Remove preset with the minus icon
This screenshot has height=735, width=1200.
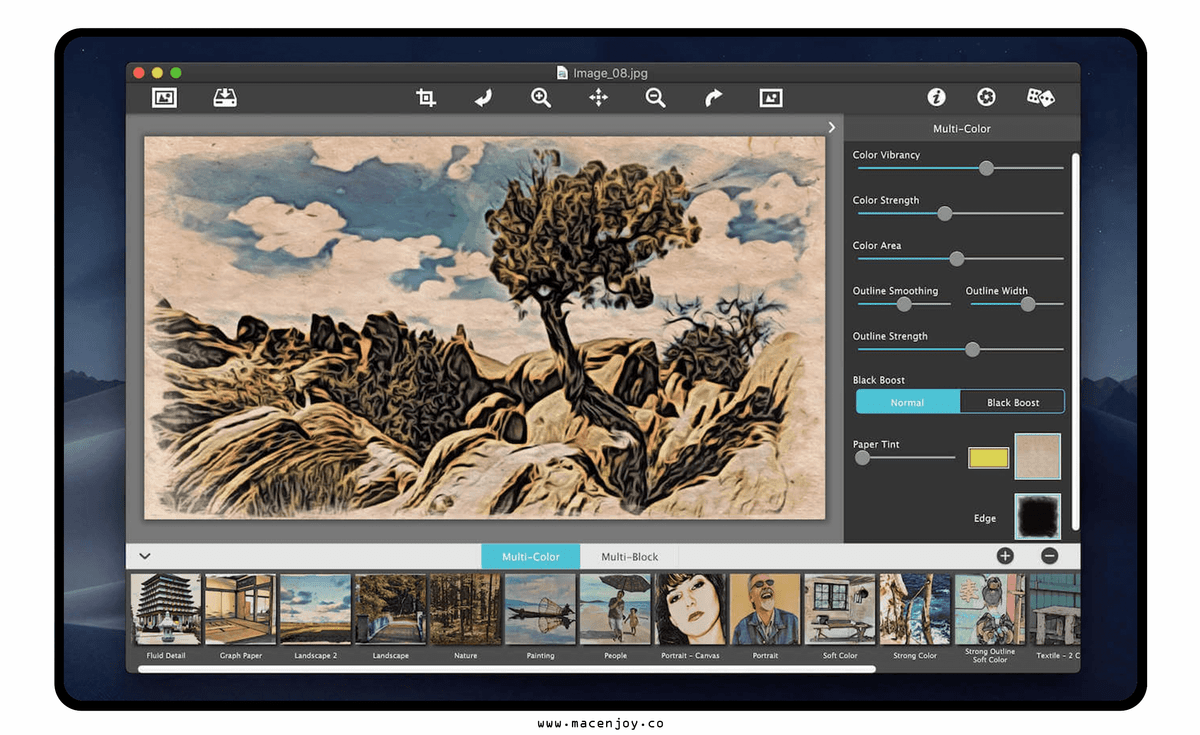point(1049,556)
